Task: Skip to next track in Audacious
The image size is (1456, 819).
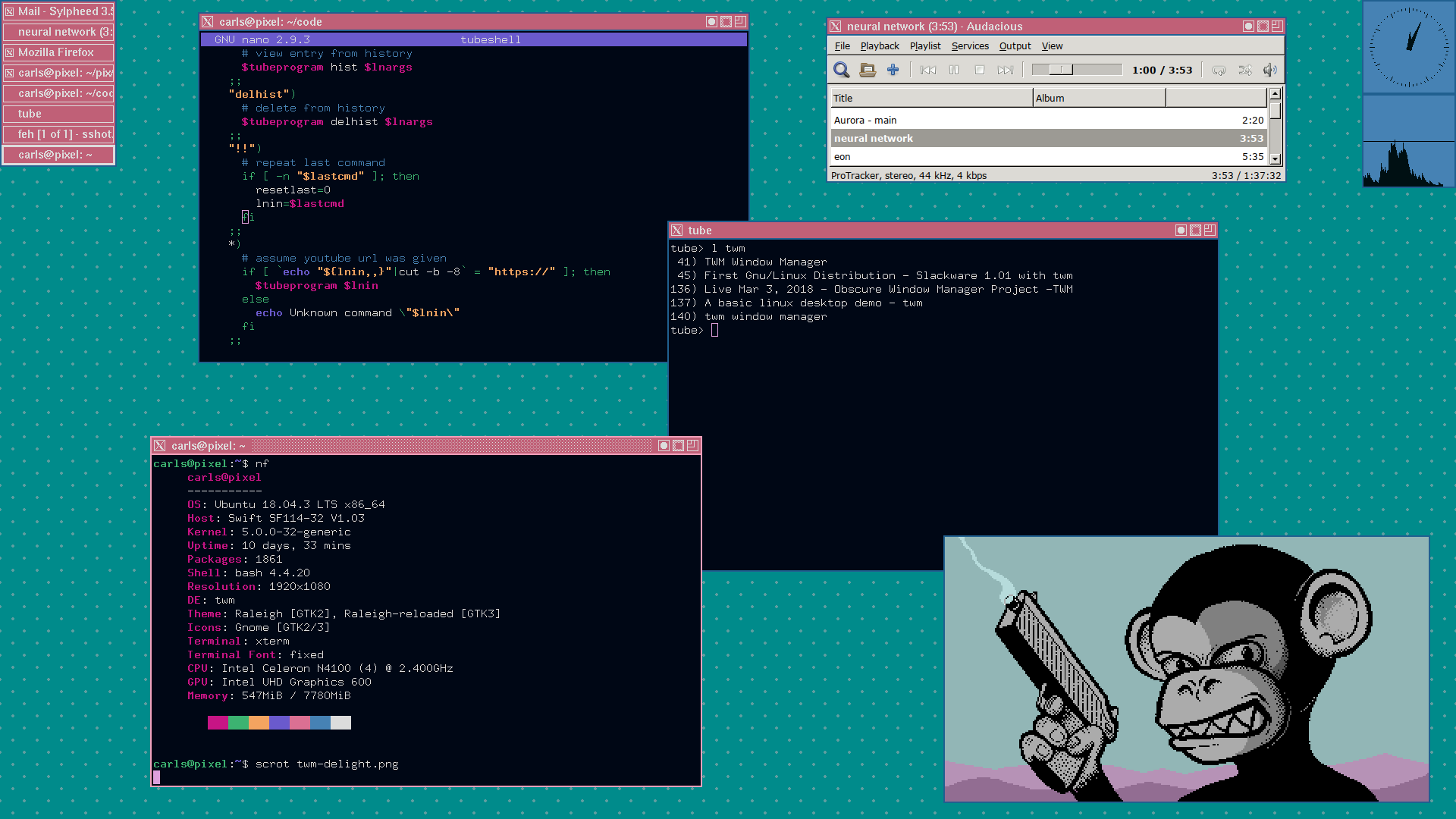Action: click(1006, 70)
